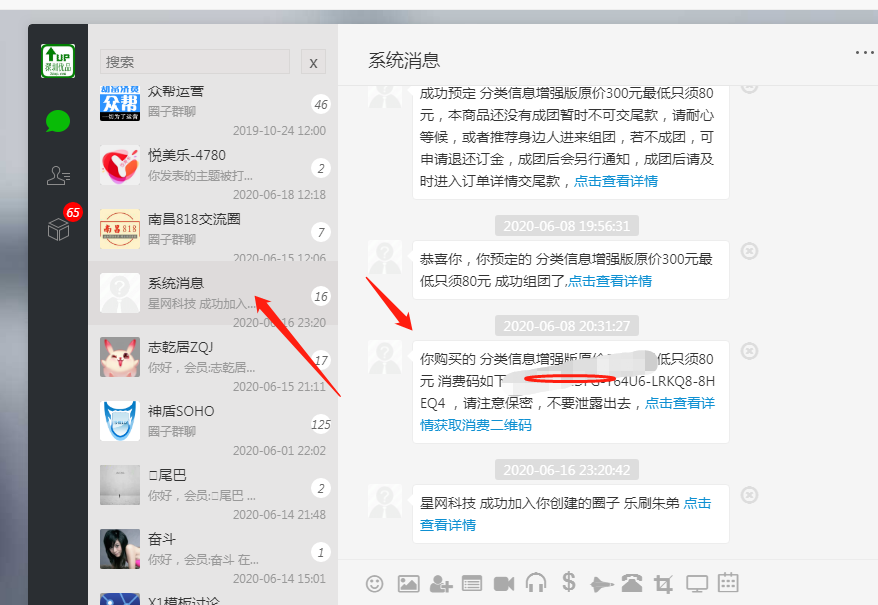Switch to the green chat bubble tab
Screen dimensions: 878x605
tap(58, 122)
